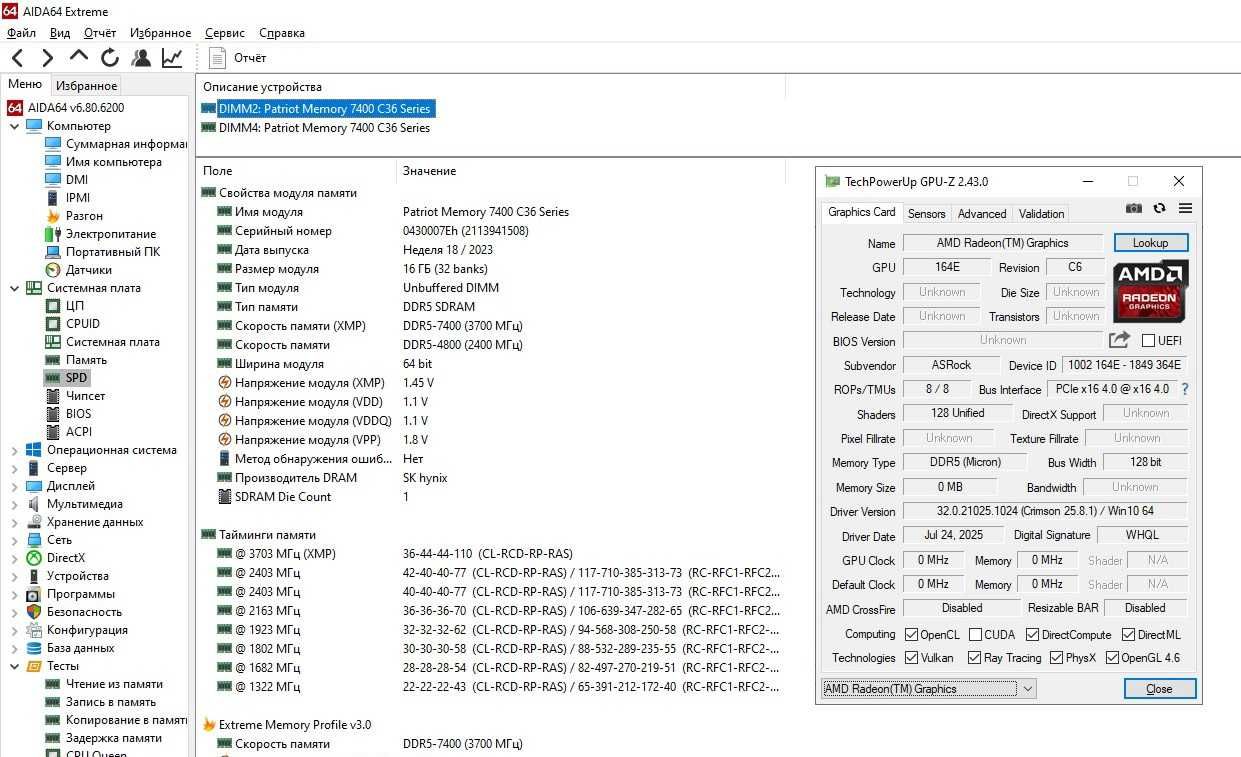Collapse the Компьютер tree node
Screen dimensions: 1241x757
14,126
